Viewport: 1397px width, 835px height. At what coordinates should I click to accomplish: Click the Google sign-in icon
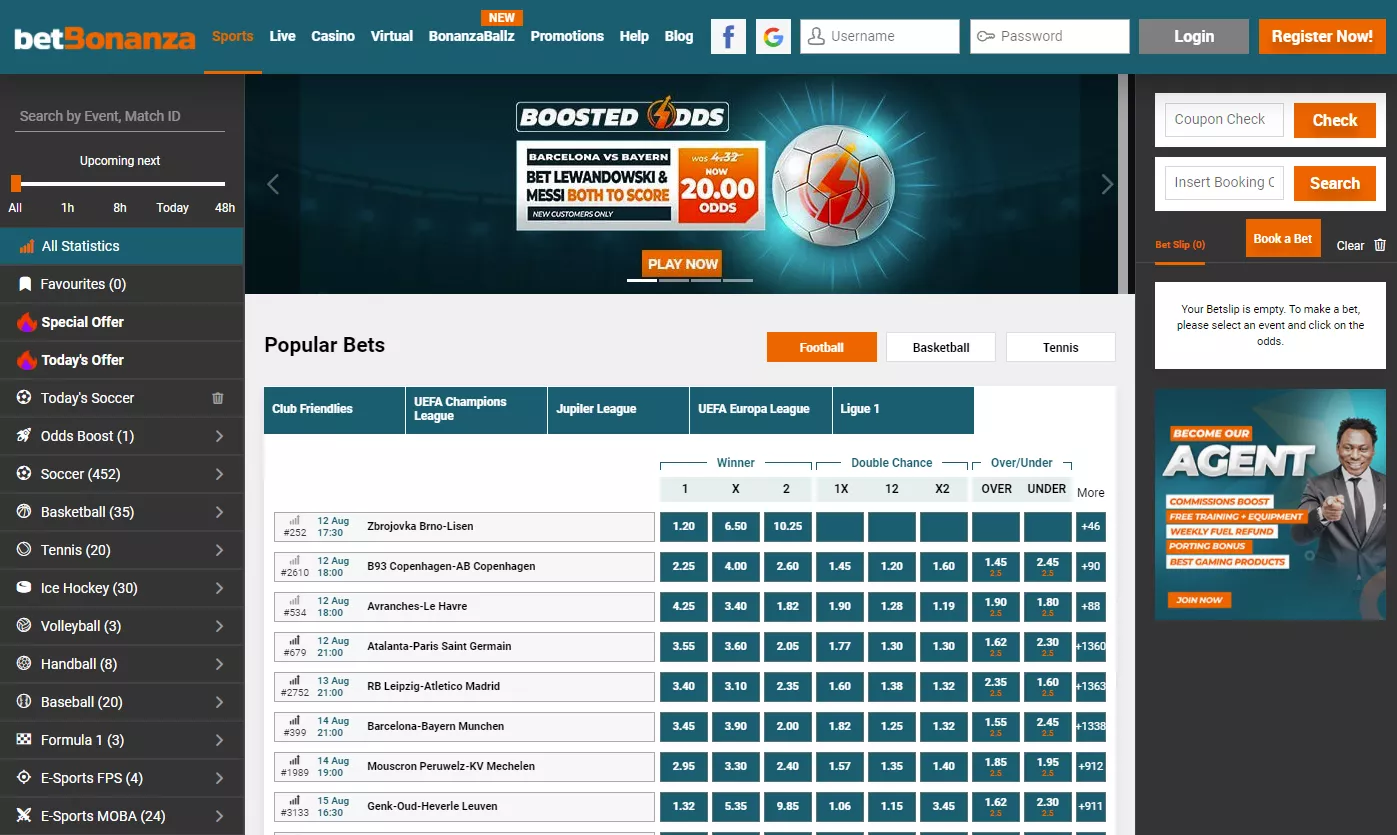773,35
